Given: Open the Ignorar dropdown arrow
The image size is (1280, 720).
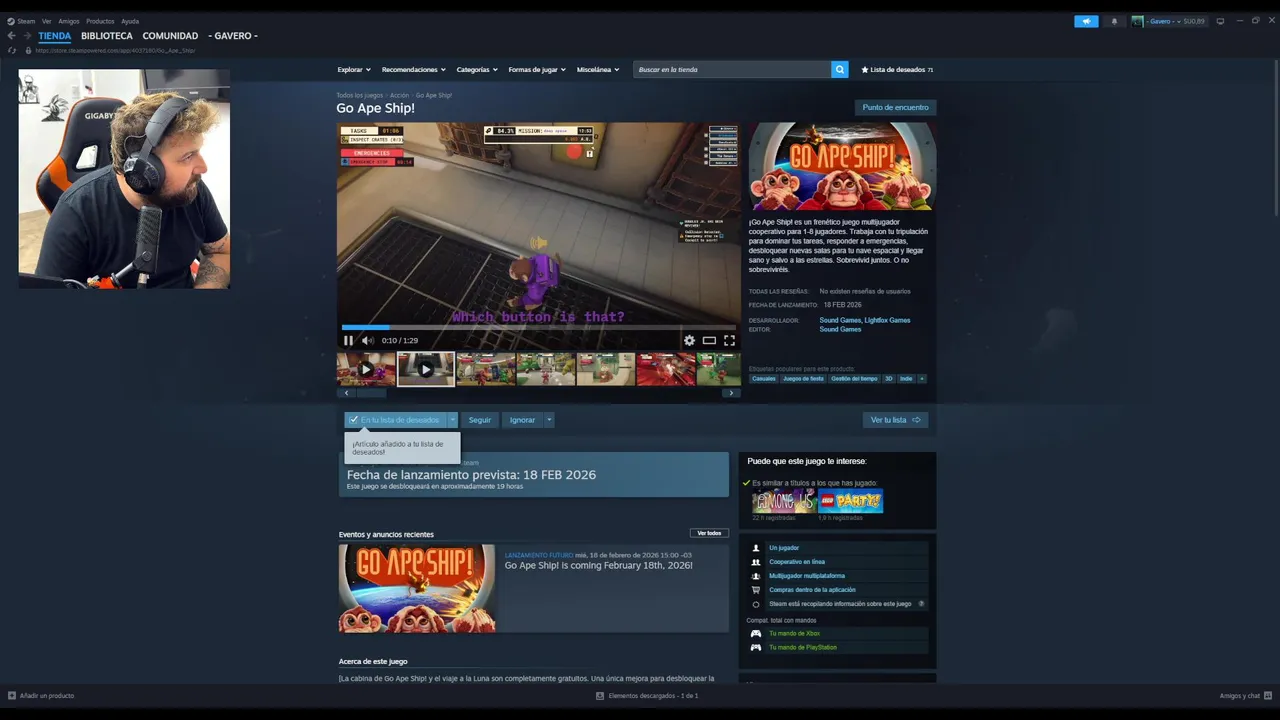Looking at the screenshot, I should (549, 420).
